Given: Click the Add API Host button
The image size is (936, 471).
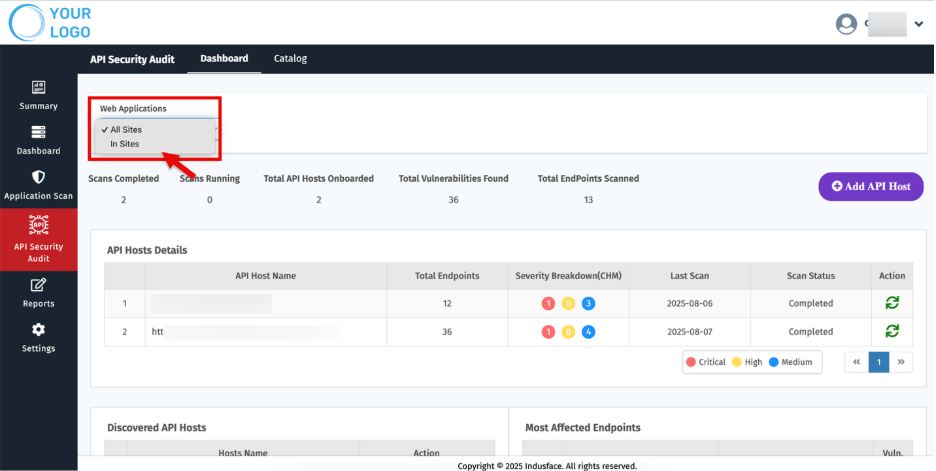Looking at the screenshot, I should coord(871,186).
